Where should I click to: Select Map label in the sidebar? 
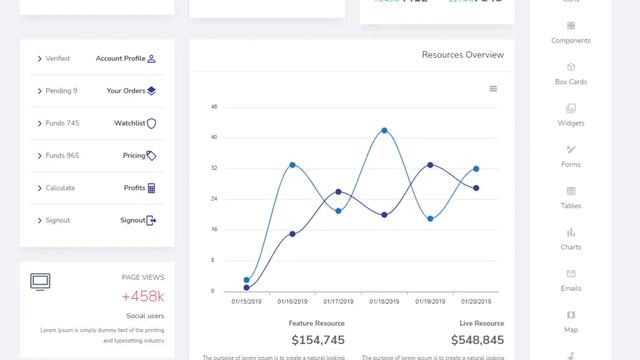571,329
